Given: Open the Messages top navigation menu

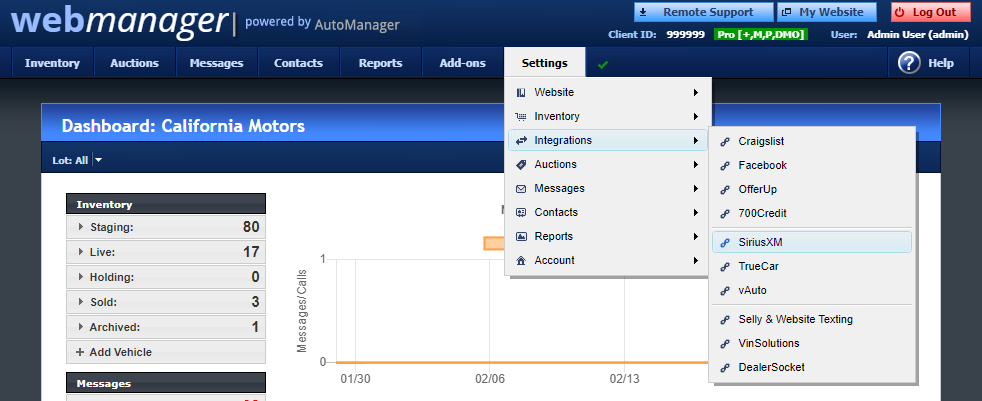Looking at the screenshot, I should tap(216, 63).
